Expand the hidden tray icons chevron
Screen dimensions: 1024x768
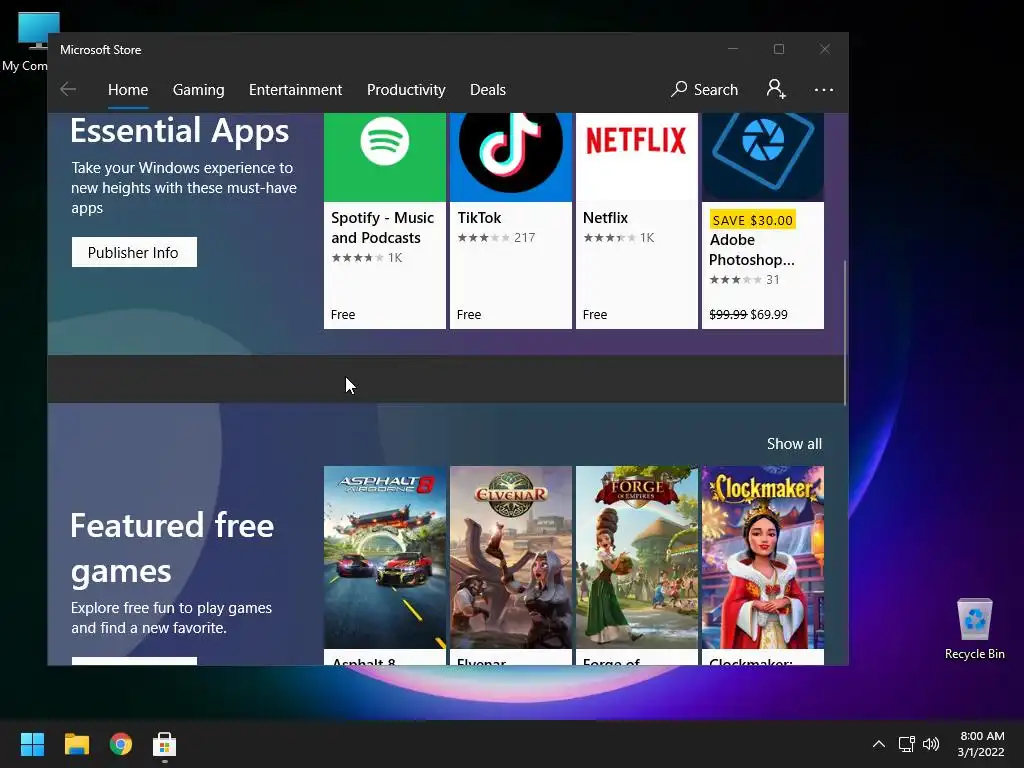pyautogui.click(x=879, y=744)
